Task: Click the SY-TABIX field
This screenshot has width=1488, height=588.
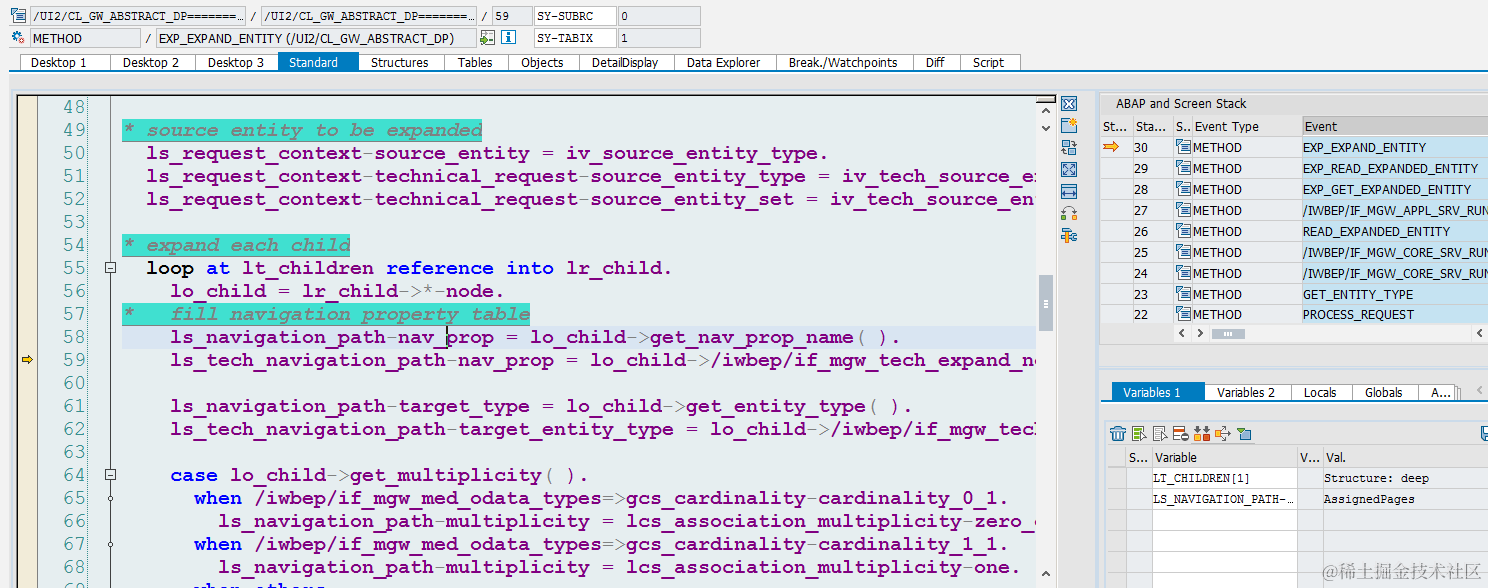Action: point(574,38)
